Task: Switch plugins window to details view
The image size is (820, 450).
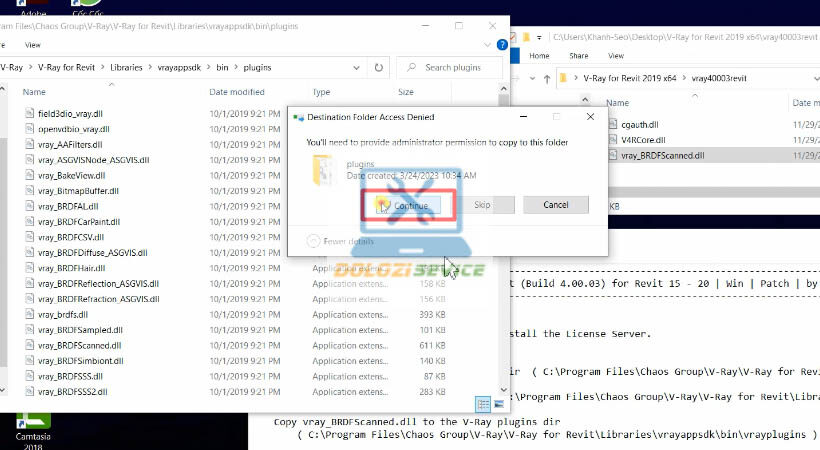Action: 483,404
